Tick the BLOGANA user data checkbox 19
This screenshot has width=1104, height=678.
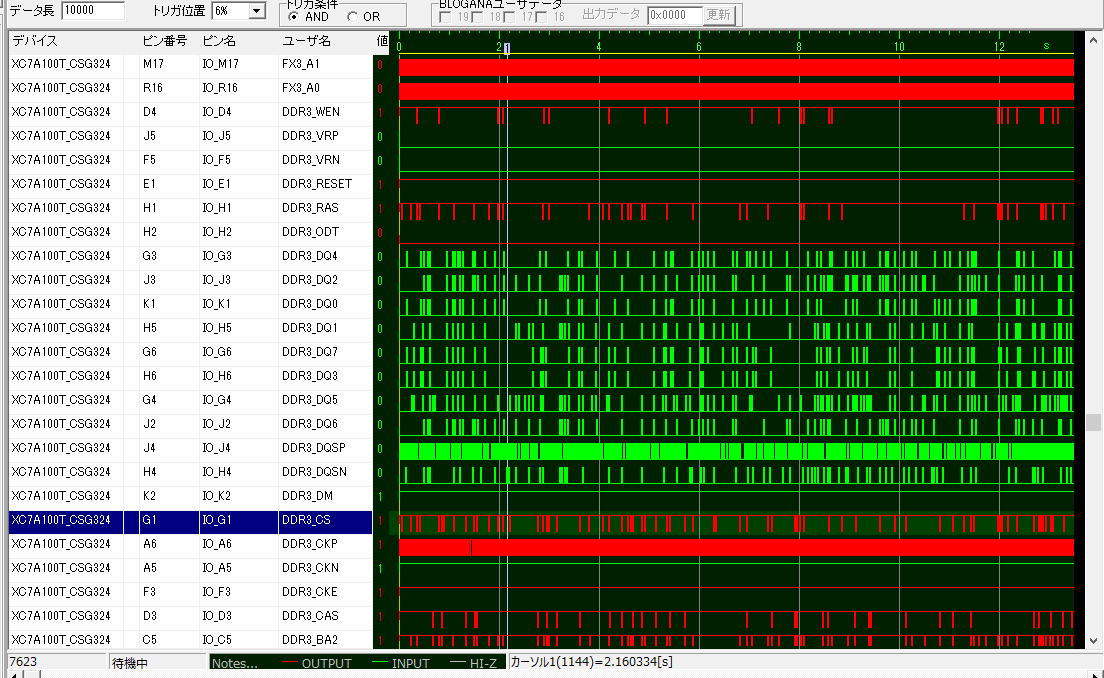[446, 16]
